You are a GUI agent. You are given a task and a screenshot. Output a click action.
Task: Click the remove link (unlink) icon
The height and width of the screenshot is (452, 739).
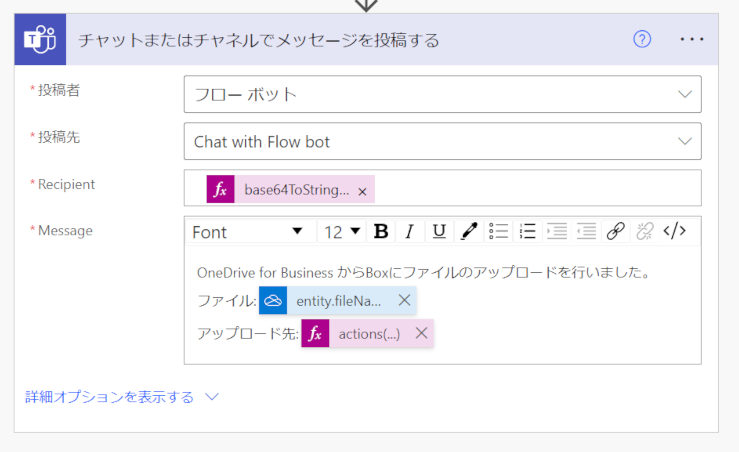[x=645, y=232]
